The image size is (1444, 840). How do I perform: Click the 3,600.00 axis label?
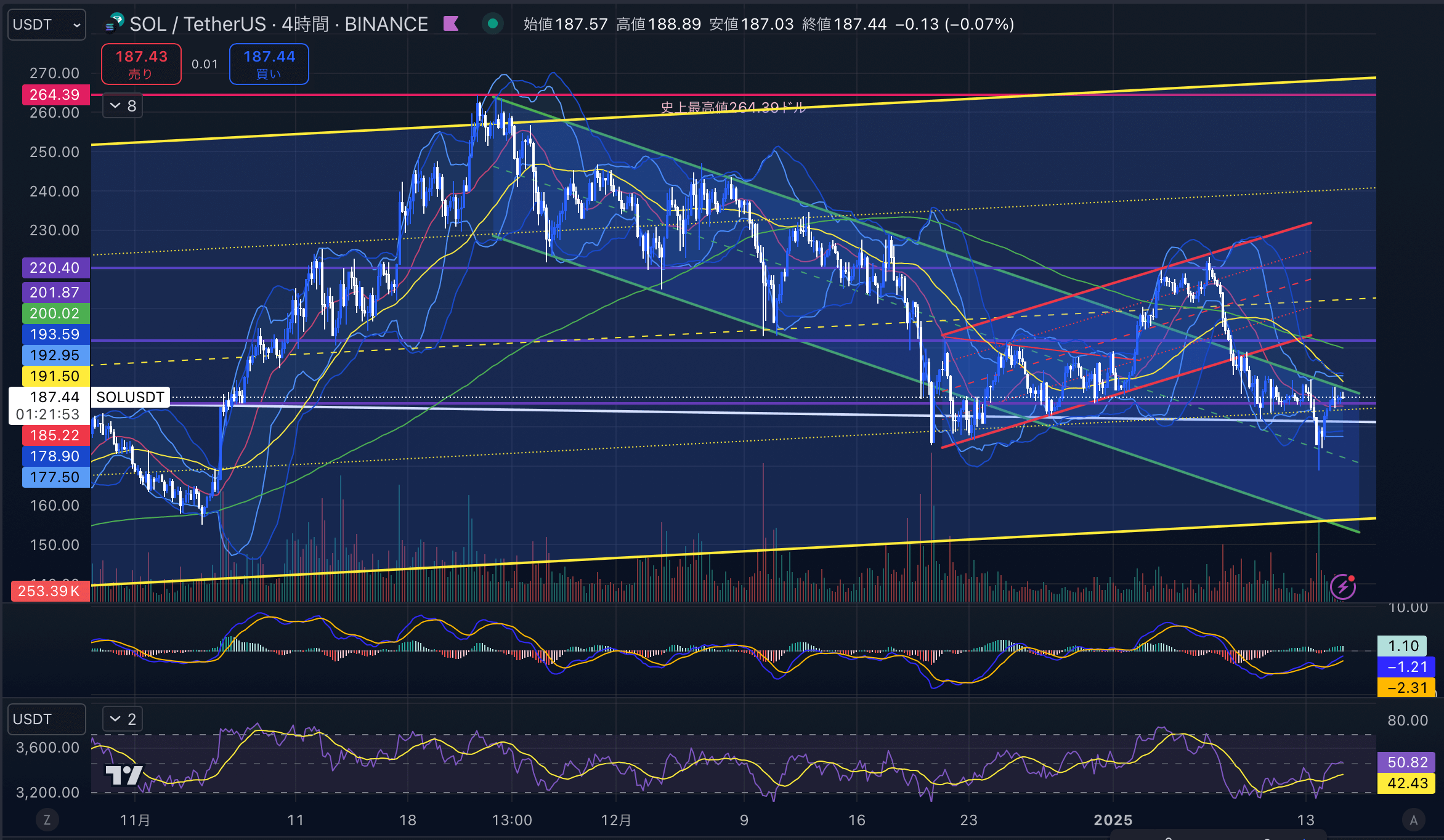coord(47,748)
